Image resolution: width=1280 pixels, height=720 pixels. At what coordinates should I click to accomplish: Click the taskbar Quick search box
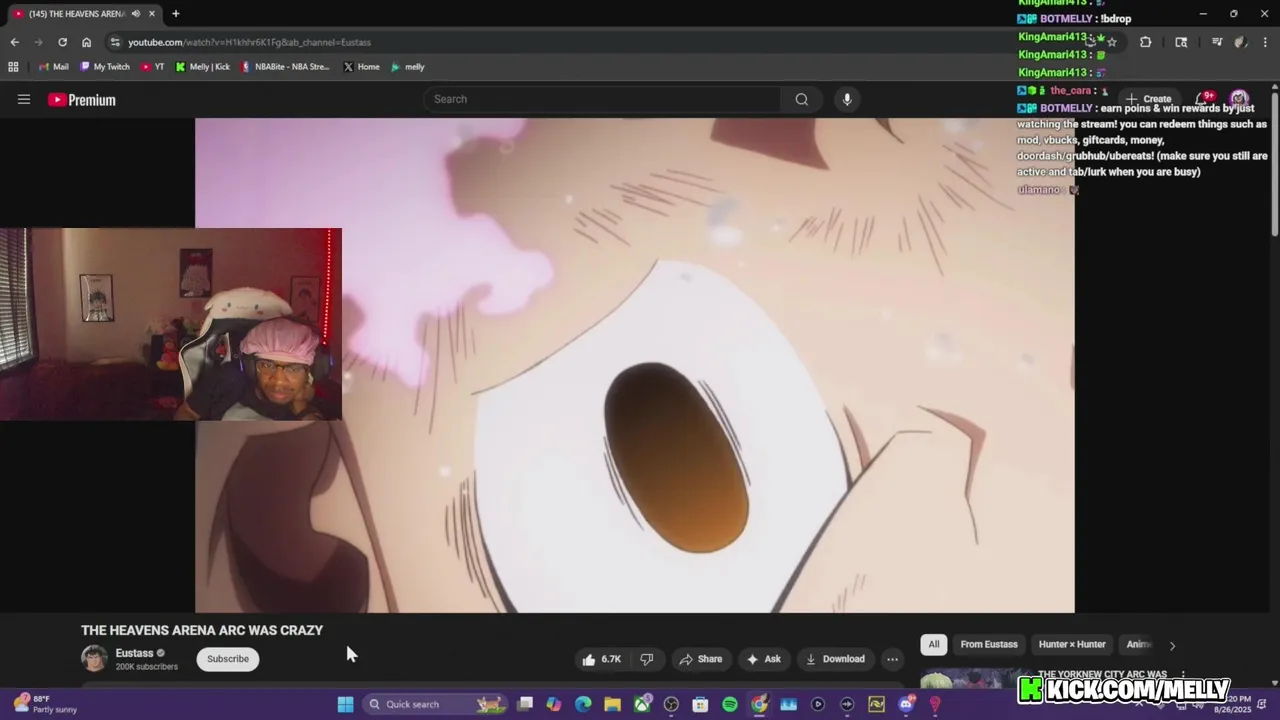tap(433, 704)
